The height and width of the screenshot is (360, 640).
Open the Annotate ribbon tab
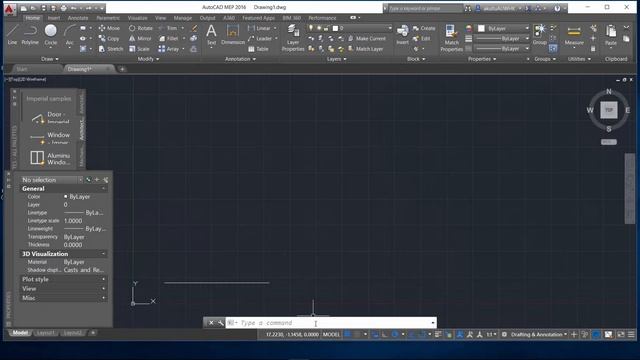(78, 18)
